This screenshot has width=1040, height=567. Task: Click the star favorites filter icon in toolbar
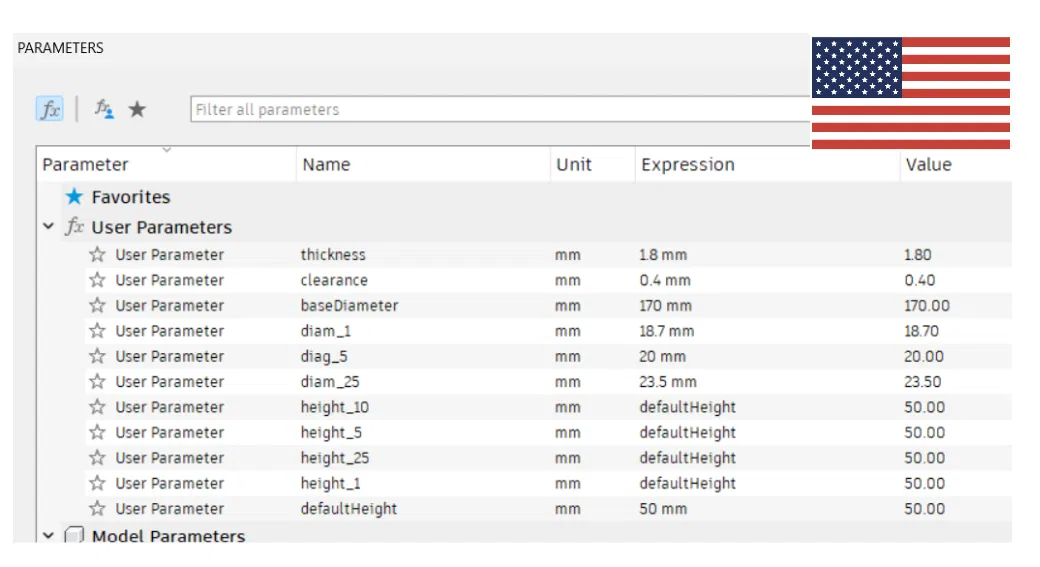(137, 109)
